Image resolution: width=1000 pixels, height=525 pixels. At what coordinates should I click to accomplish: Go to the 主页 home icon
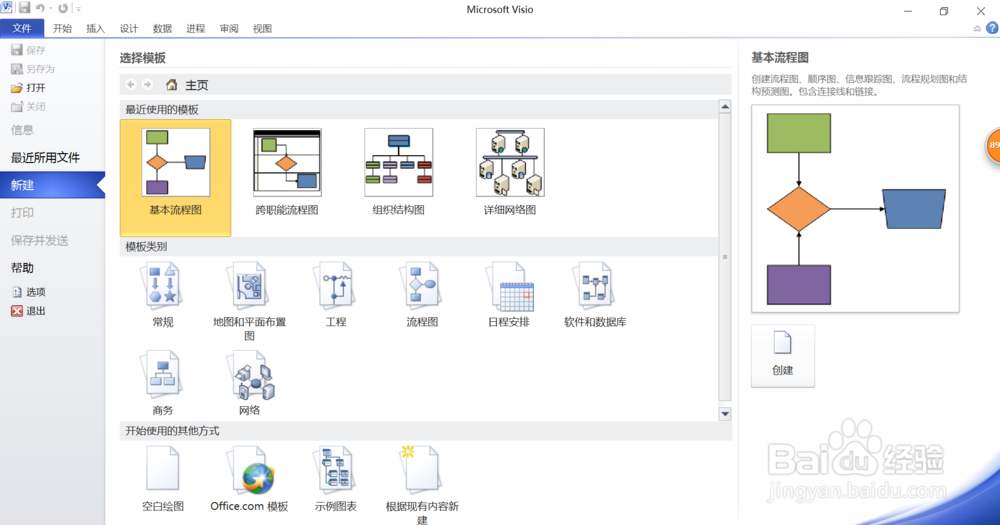[172, 84]
